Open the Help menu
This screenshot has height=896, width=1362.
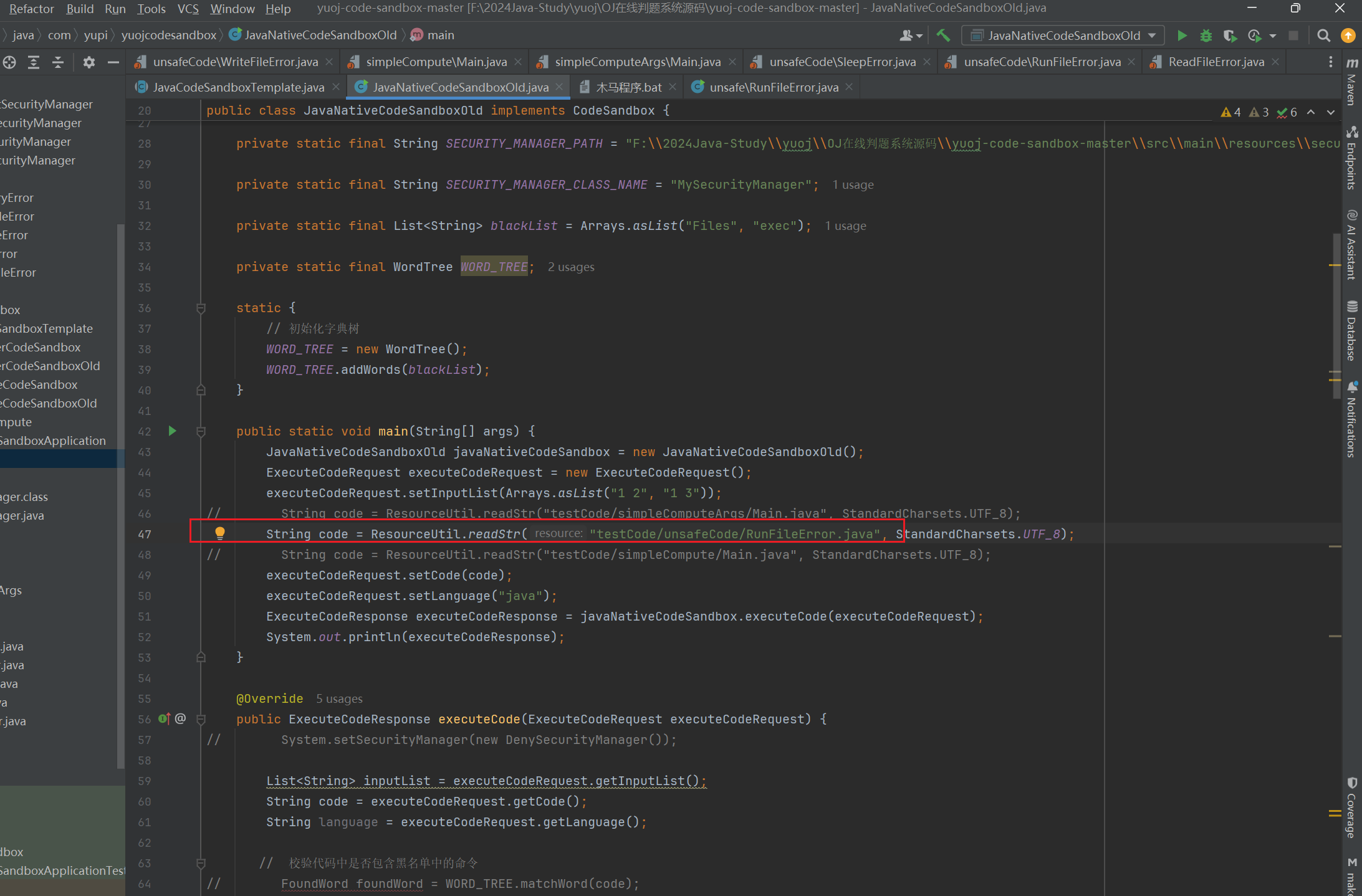[x=278, y=9]
